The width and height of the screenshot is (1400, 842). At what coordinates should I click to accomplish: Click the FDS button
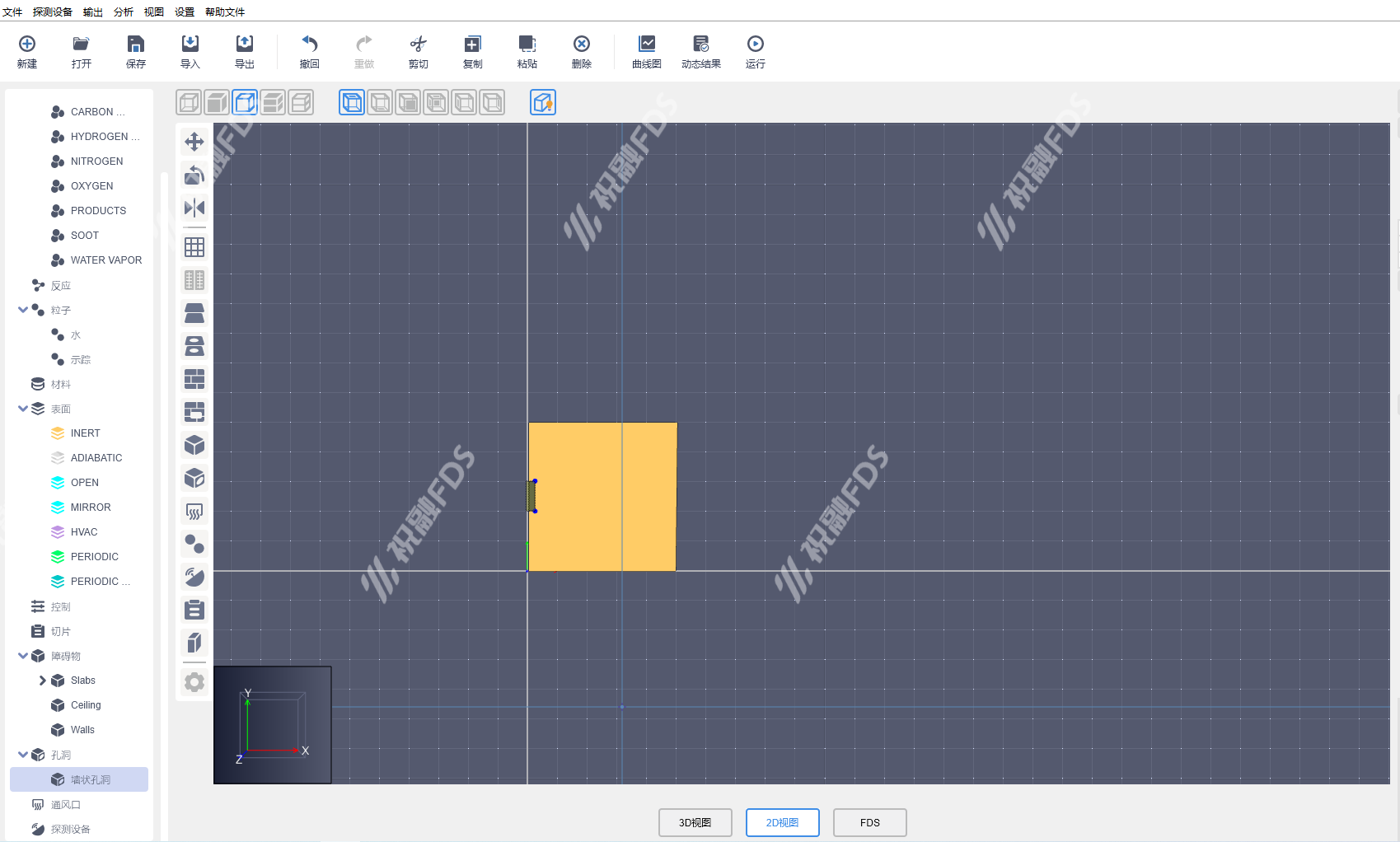click(x=869, y=822)
